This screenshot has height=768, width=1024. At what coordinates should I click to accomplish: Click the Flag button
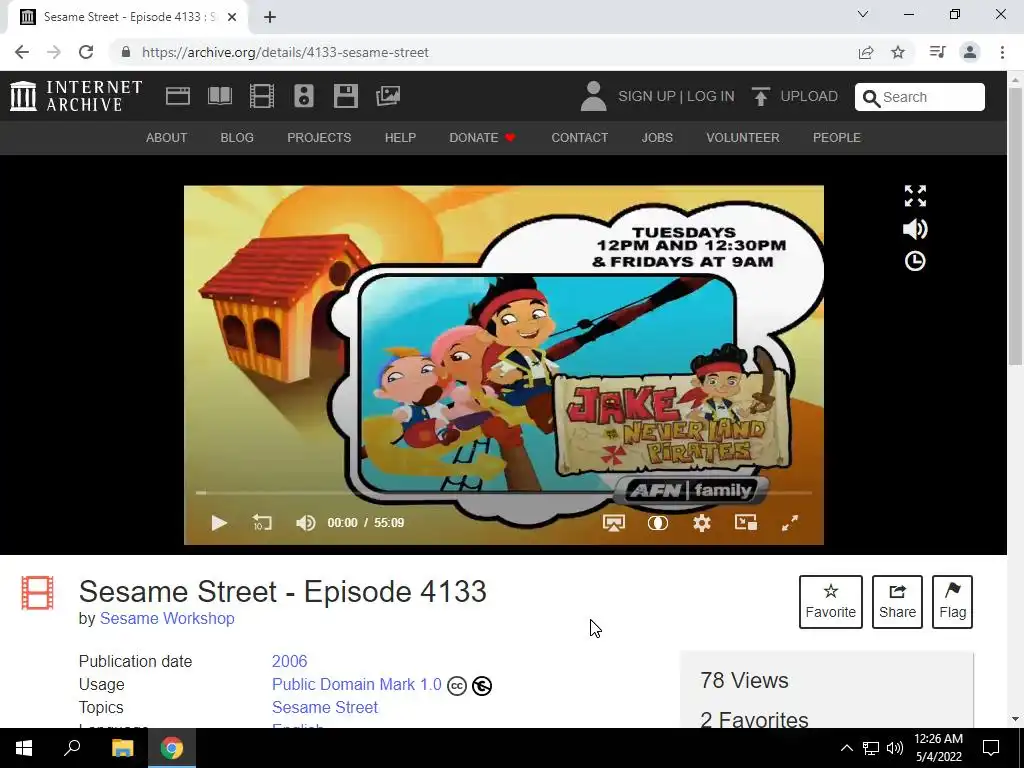952,601
